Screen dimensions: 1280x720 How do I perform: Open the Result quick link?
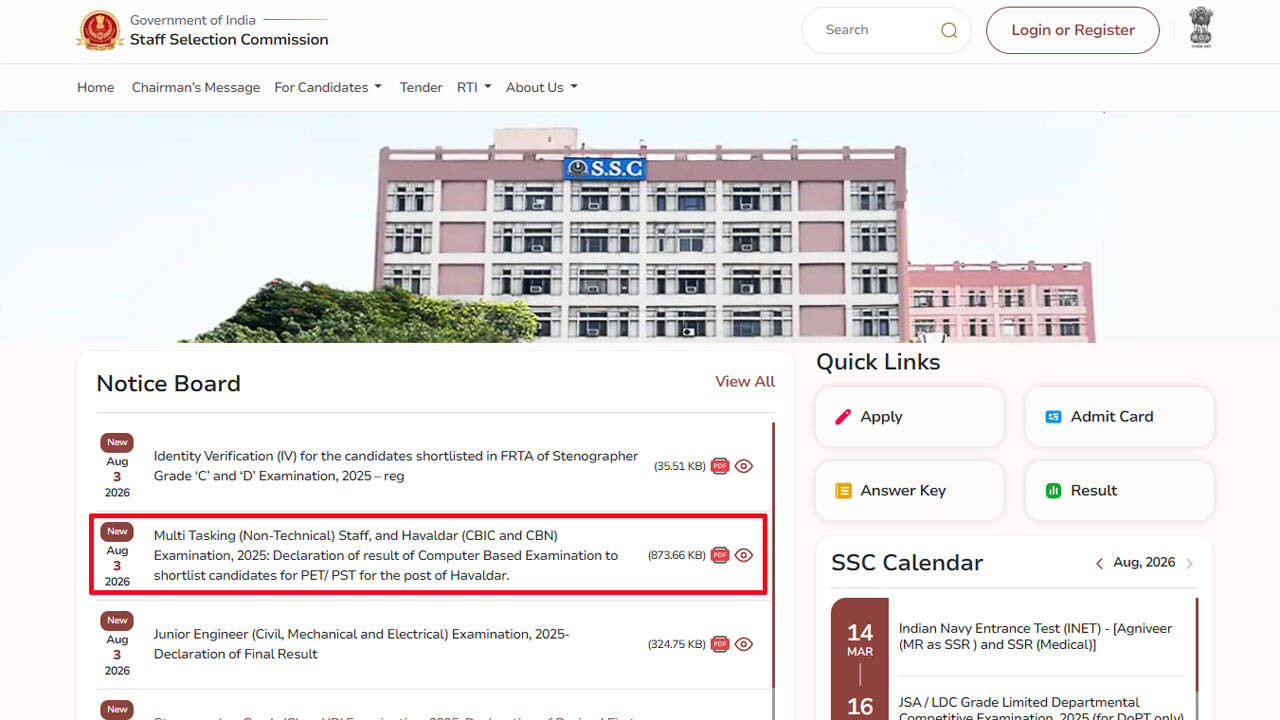point(1119,491)
